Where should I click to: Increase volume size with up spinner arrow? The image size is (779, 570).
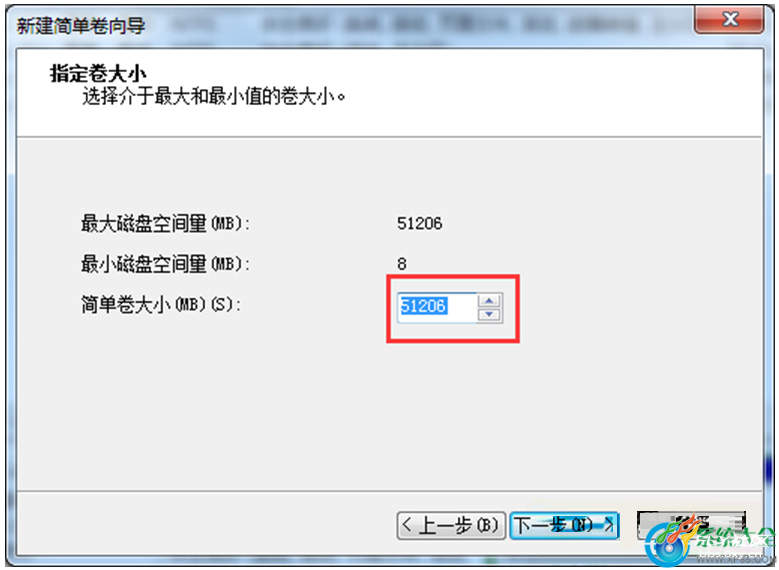click(489, 301)
